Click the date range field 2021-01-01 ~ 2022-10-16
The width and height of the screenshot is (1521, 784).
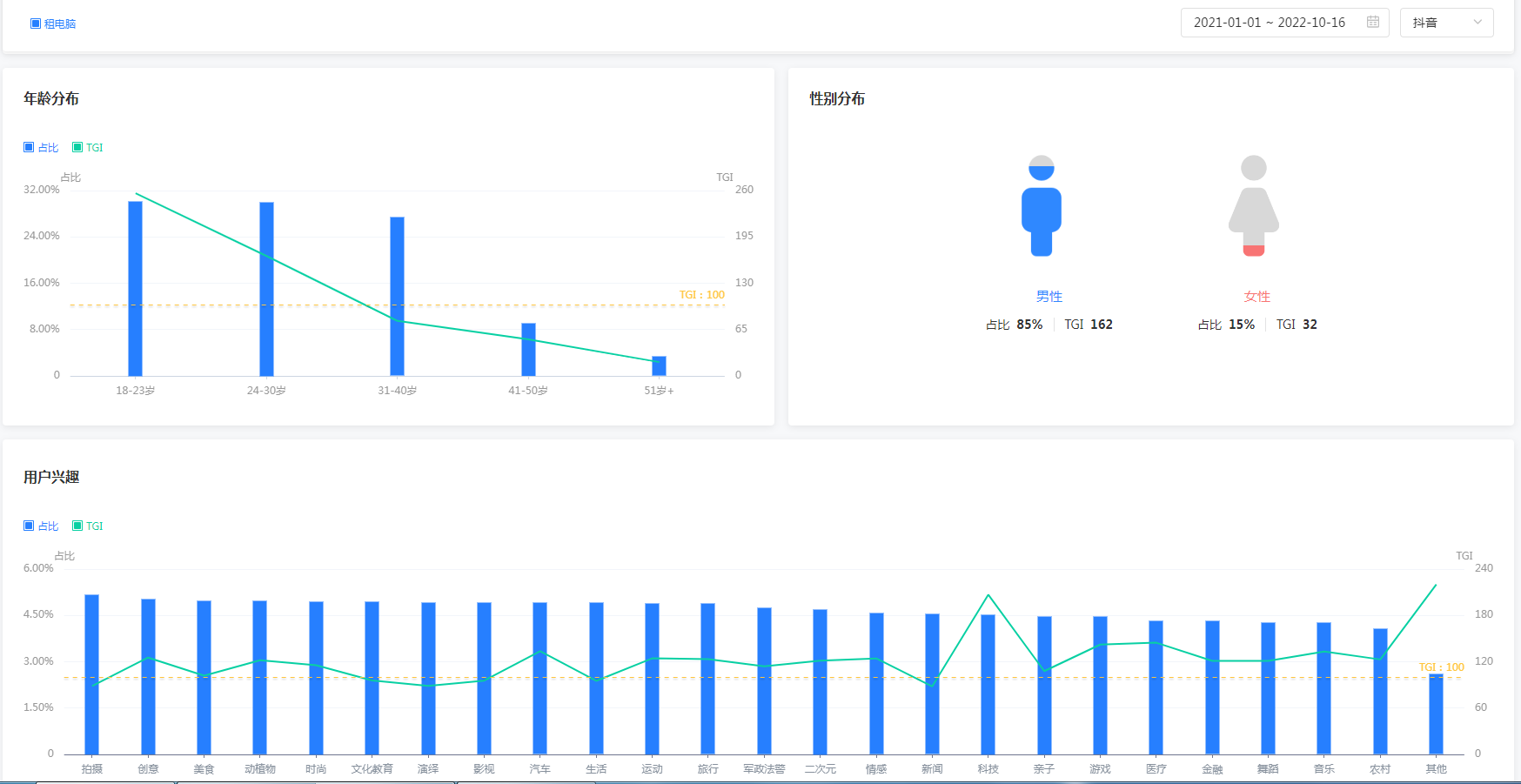1284,23
